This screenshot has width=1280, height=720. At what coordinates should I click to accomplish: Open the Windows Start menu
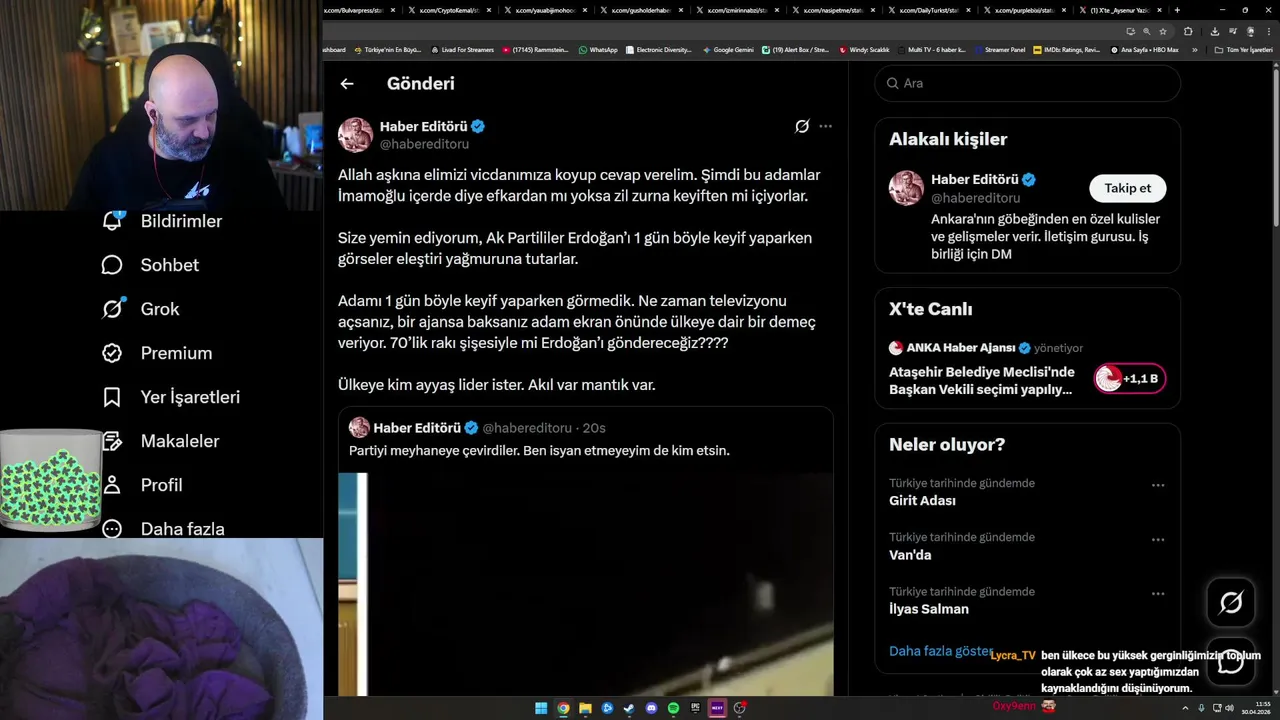pos(541,708)
